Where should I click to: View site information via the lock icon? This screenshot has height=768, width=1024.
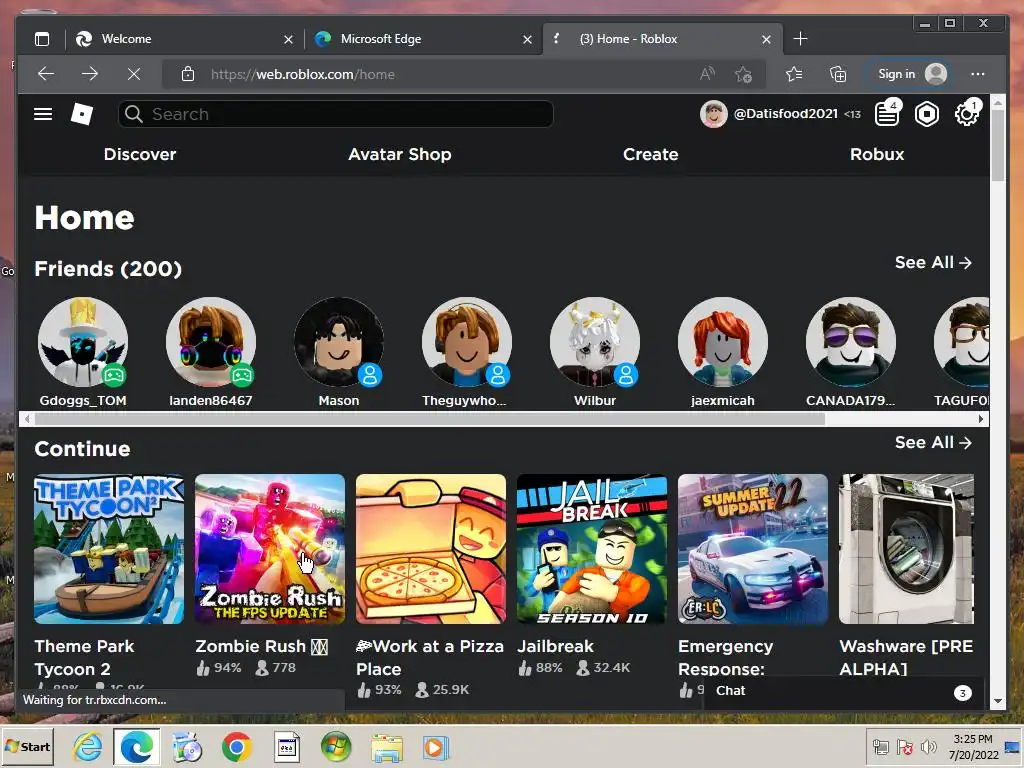pos(188,74)
